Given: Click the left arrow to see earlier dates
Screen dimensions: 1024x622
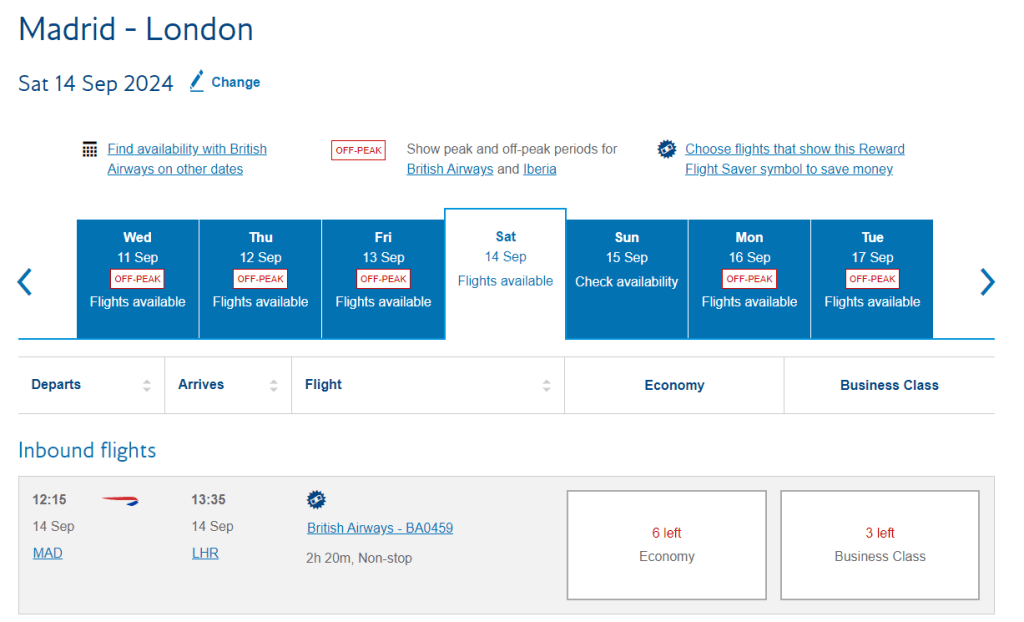Looking at the screenshot, I should (24, 282).
